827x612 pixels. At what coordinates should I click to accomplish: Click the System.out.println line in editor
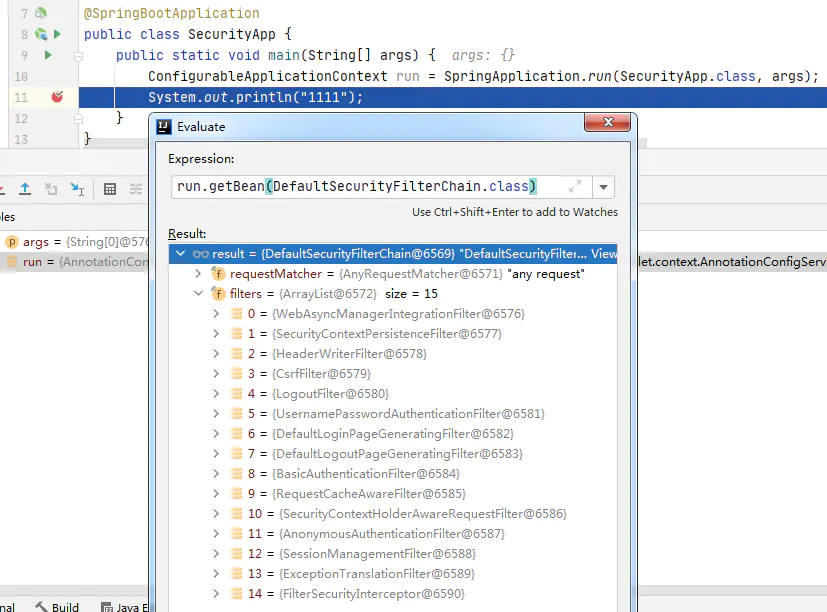tap(255, 97)
